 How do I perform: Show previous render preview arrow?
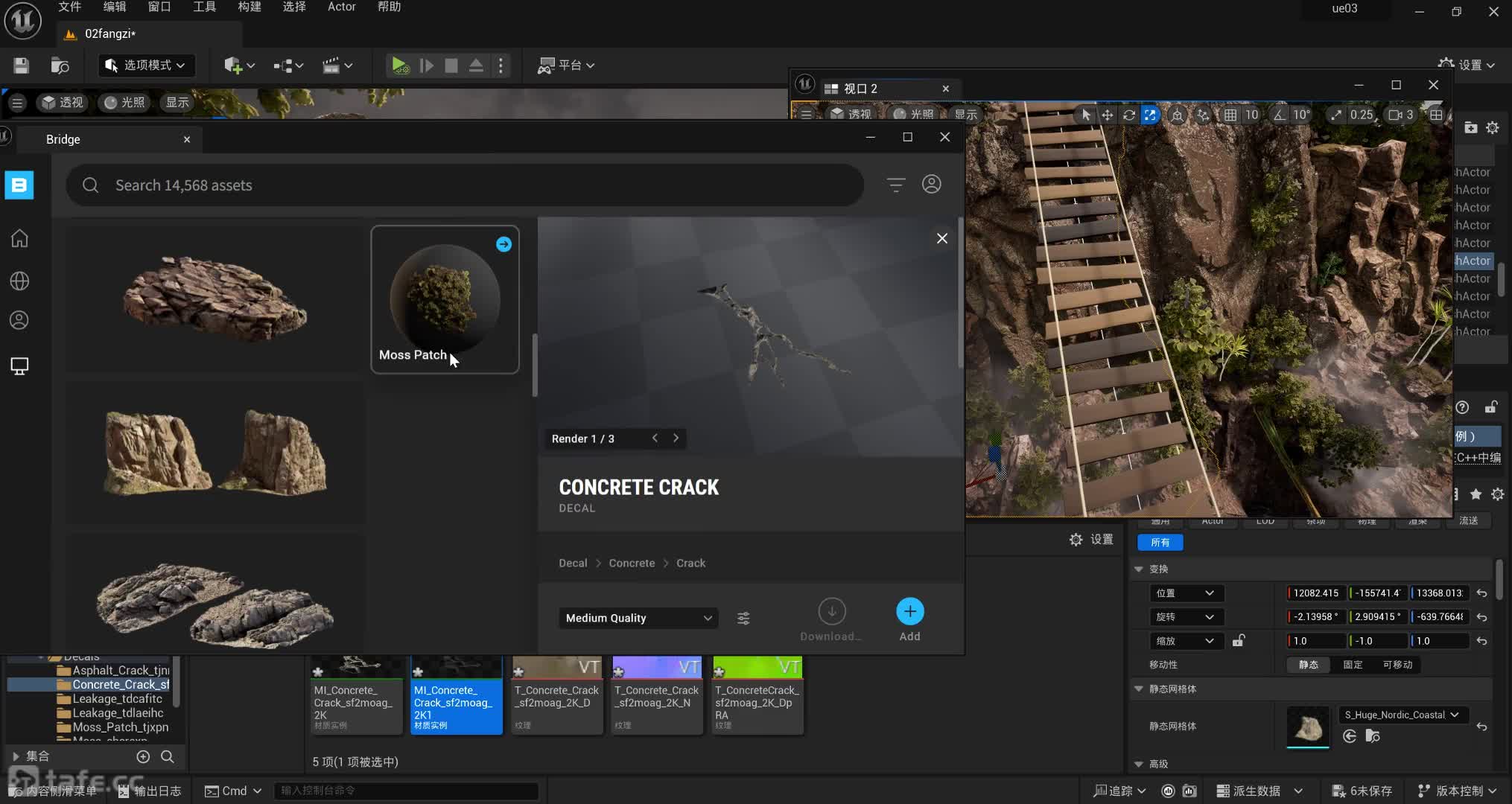pos(655,438)
